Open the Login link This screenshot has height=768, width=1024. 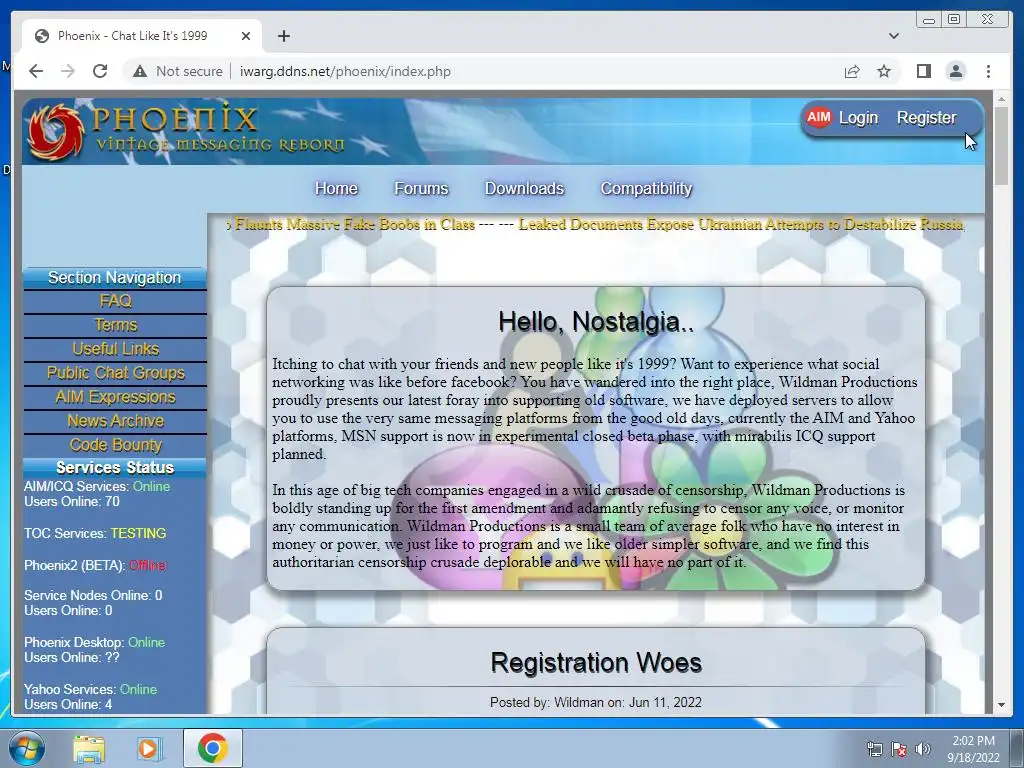coord(858,118)
